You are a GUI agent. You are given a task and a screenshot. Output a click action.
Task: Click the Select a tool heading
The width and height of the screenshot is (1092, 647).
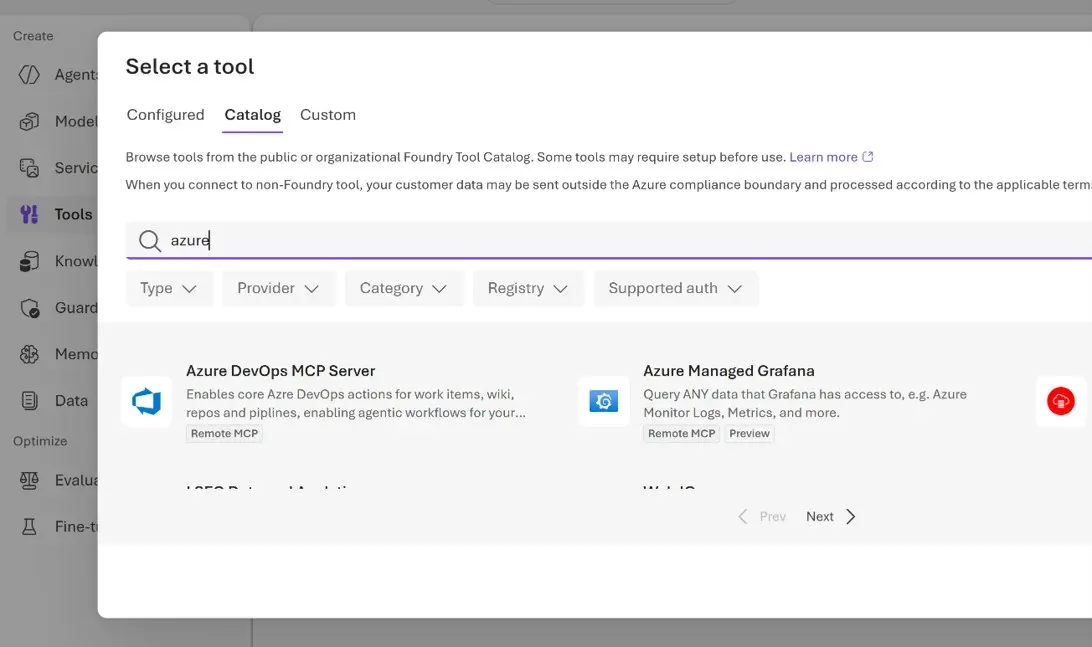pos(190,67)
